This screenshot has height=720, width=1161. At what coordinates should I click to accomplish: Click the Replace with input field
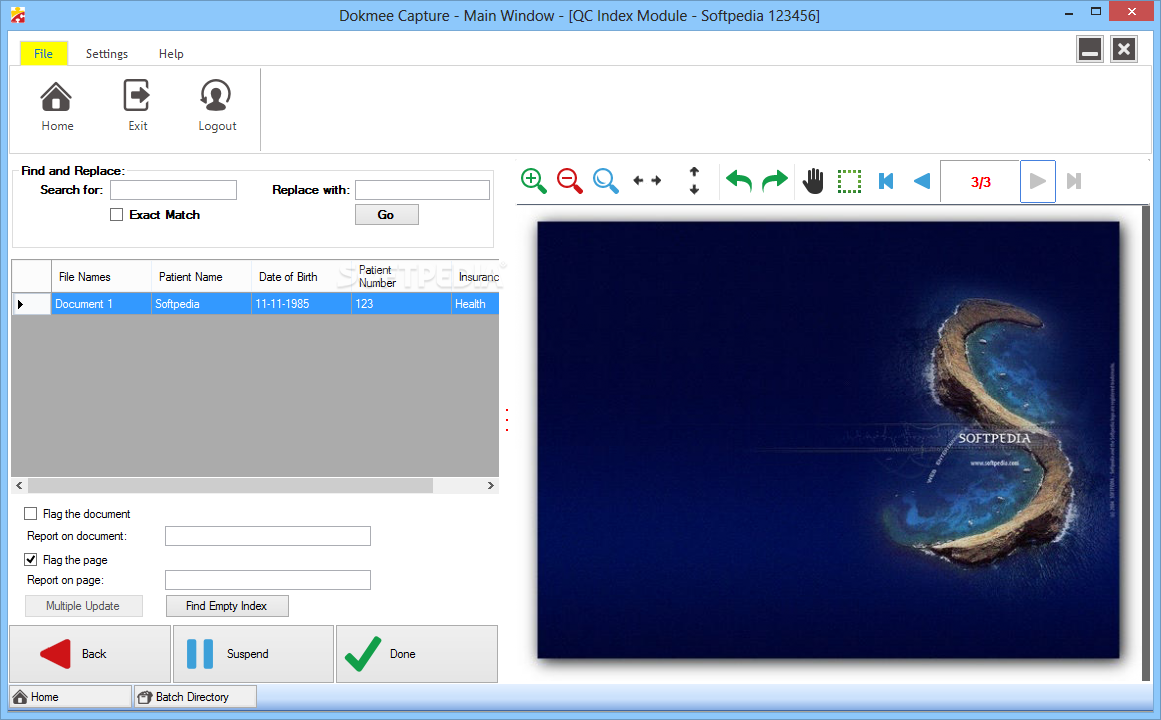click(422, 190)
